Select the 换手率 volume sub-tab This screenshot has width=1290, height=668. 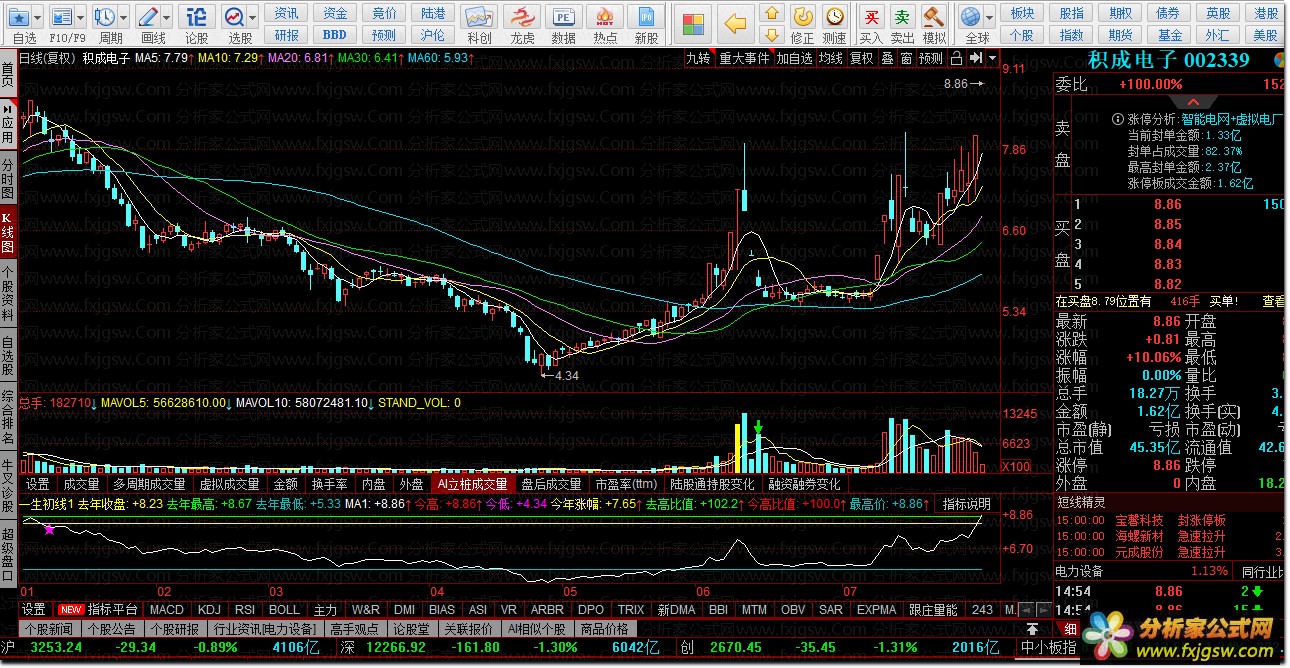329,484
